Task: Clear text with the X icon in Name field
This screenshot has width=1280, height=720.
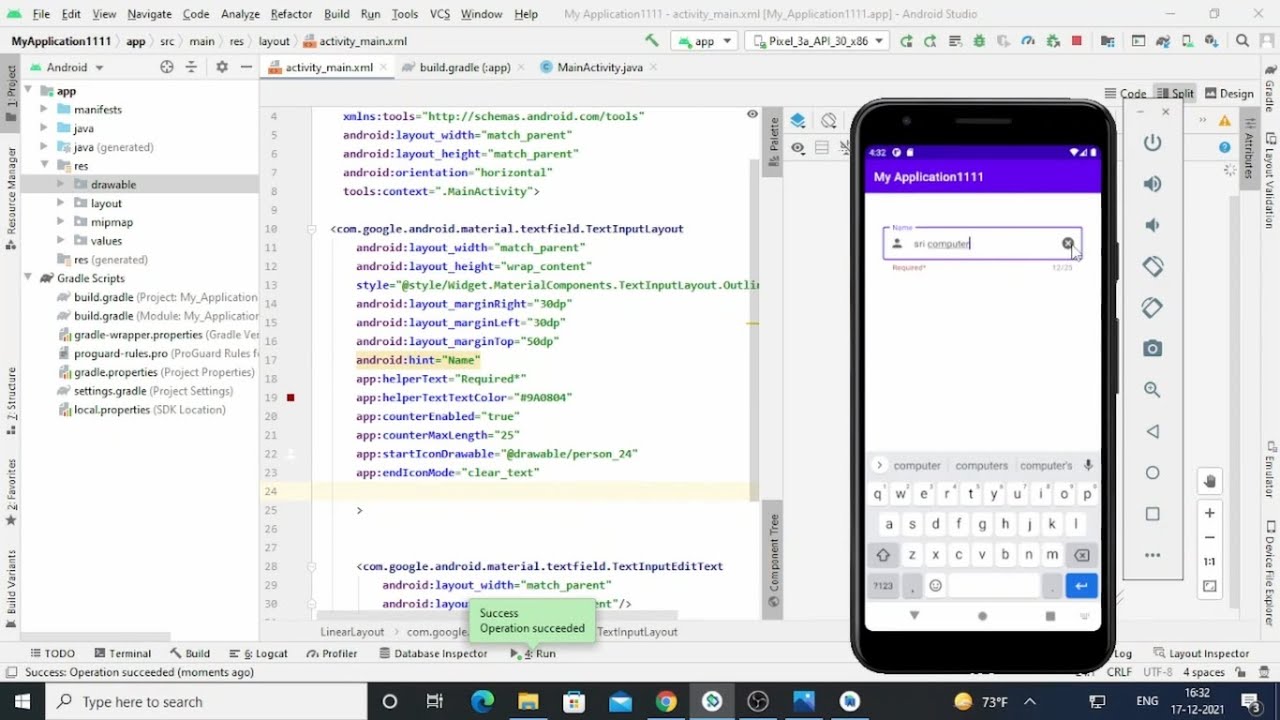Action: click(1068, 244)
